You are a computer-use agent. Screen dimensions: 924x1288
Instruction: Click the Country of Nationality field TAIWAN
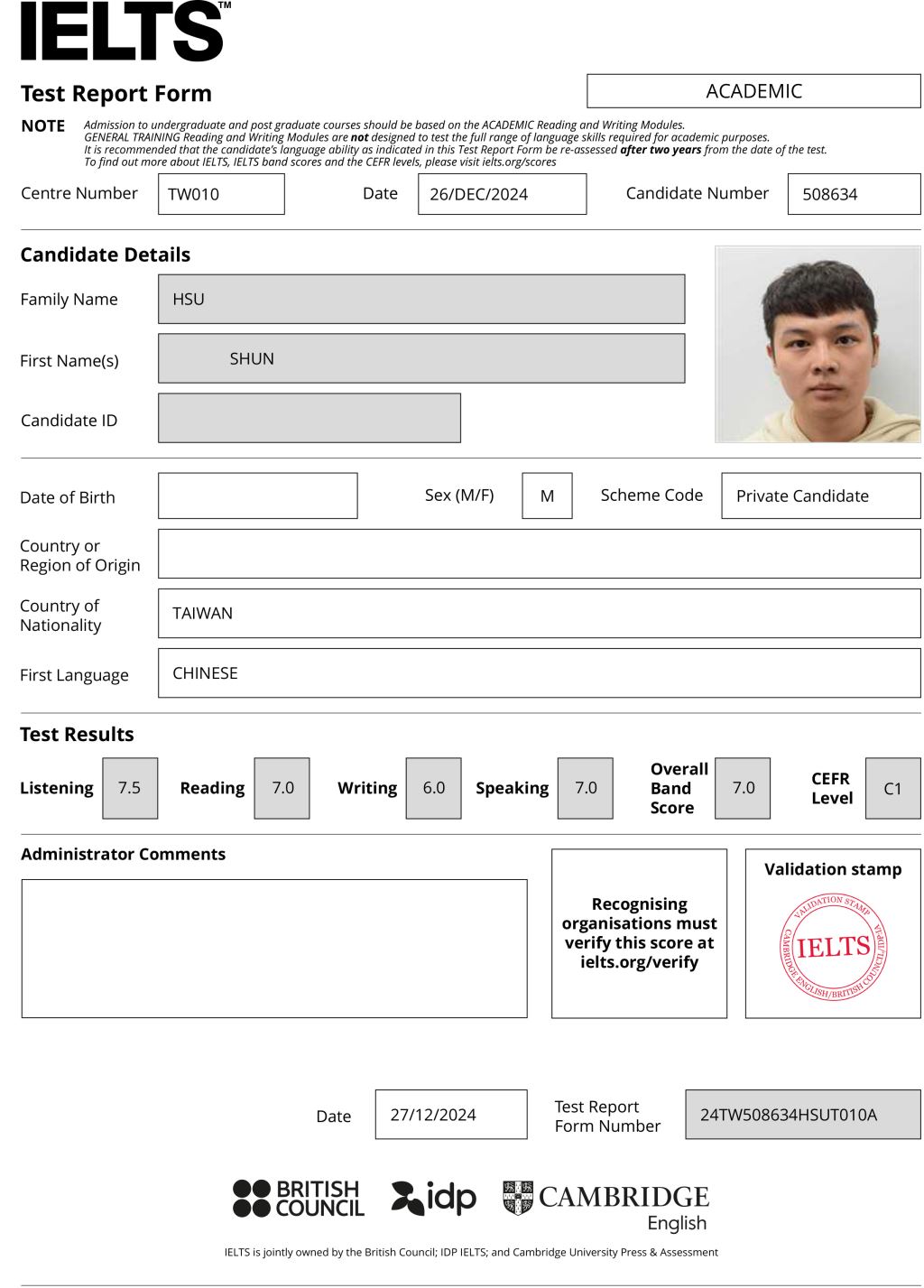pyautogui.click(x=540, y=613)
